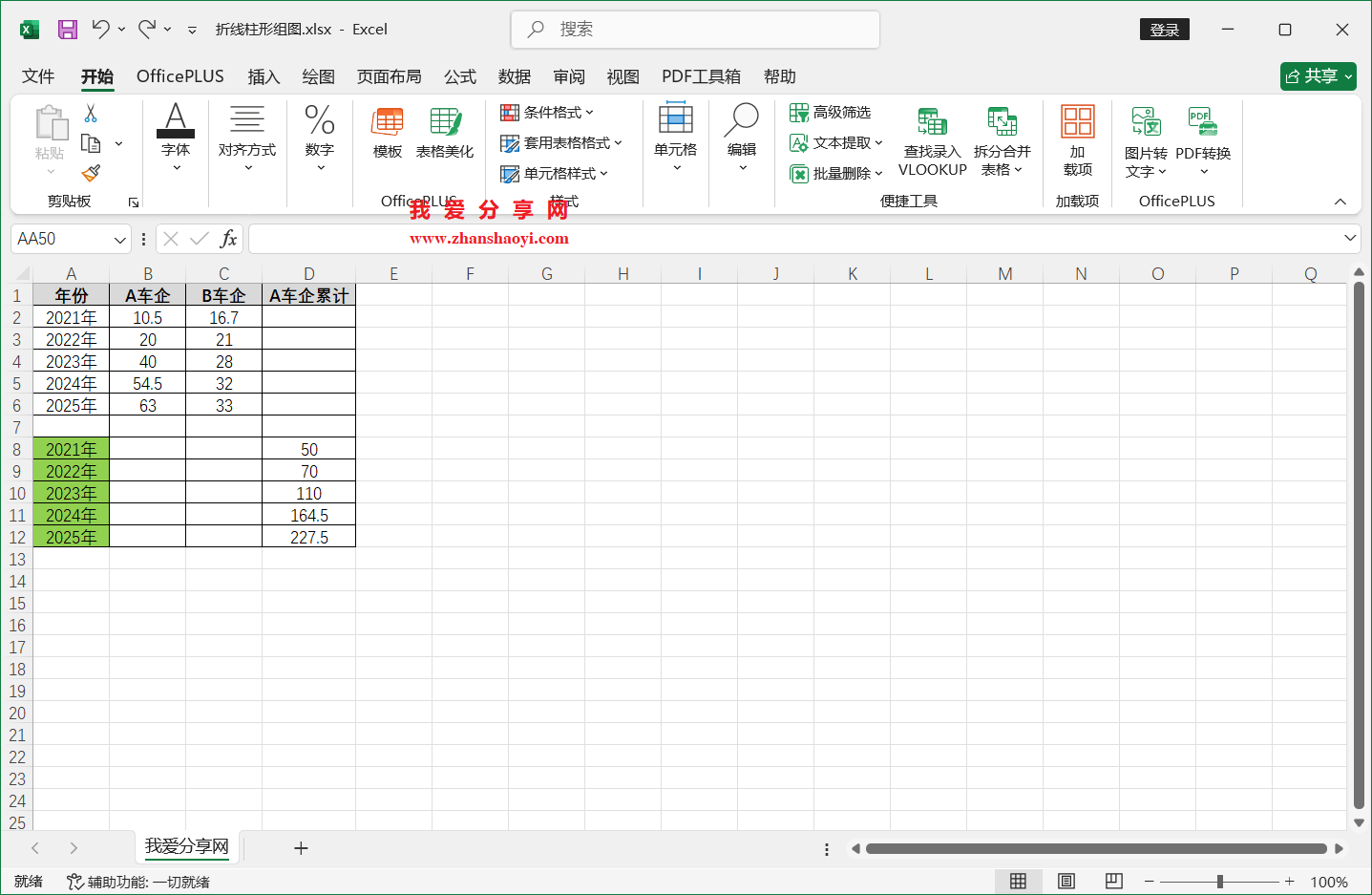Click the 登录 sign-in button
The height and width of the screenshot is (895, 1372).
[1165, 30]
